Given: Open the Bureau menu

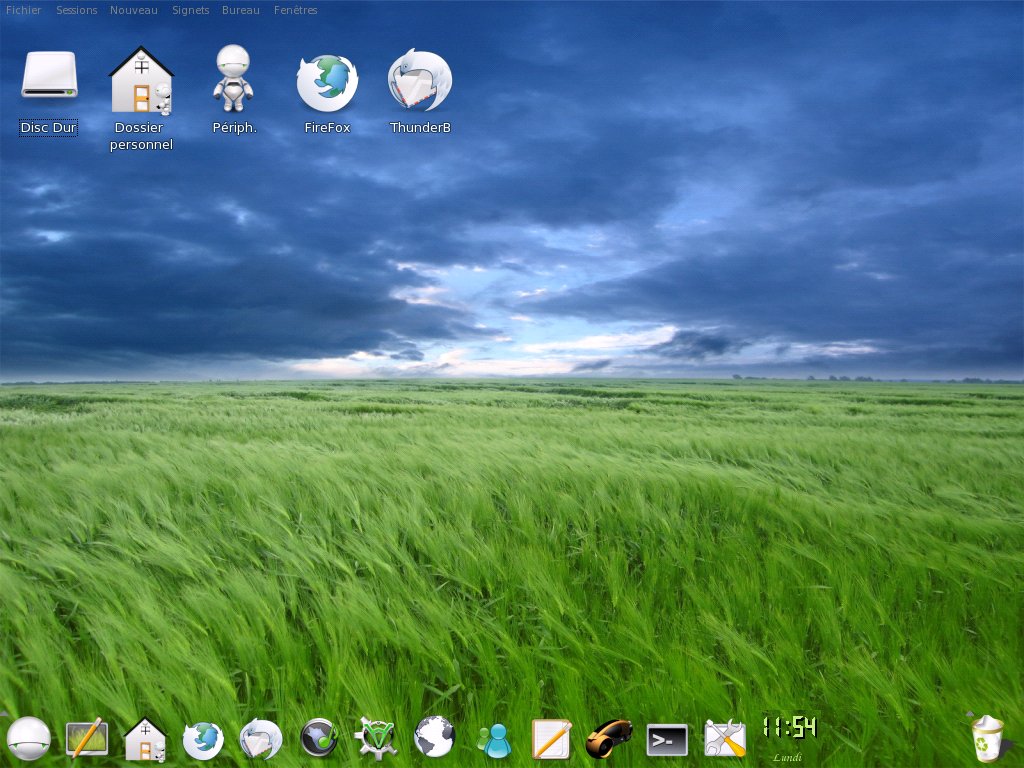Looking at the screenshot, I should pyautogui.click(x=240, y=10).
